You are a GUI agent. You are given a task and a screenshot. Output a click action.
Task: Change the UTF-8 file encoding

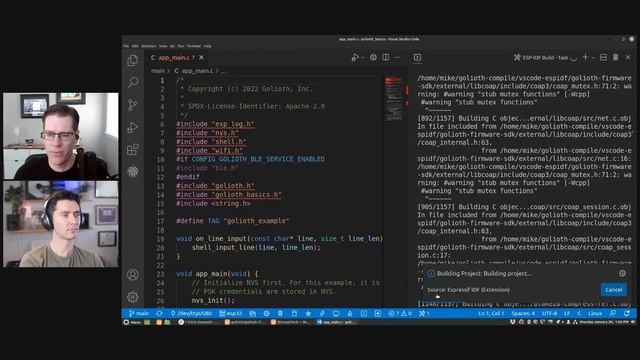(x=549, y=313)
